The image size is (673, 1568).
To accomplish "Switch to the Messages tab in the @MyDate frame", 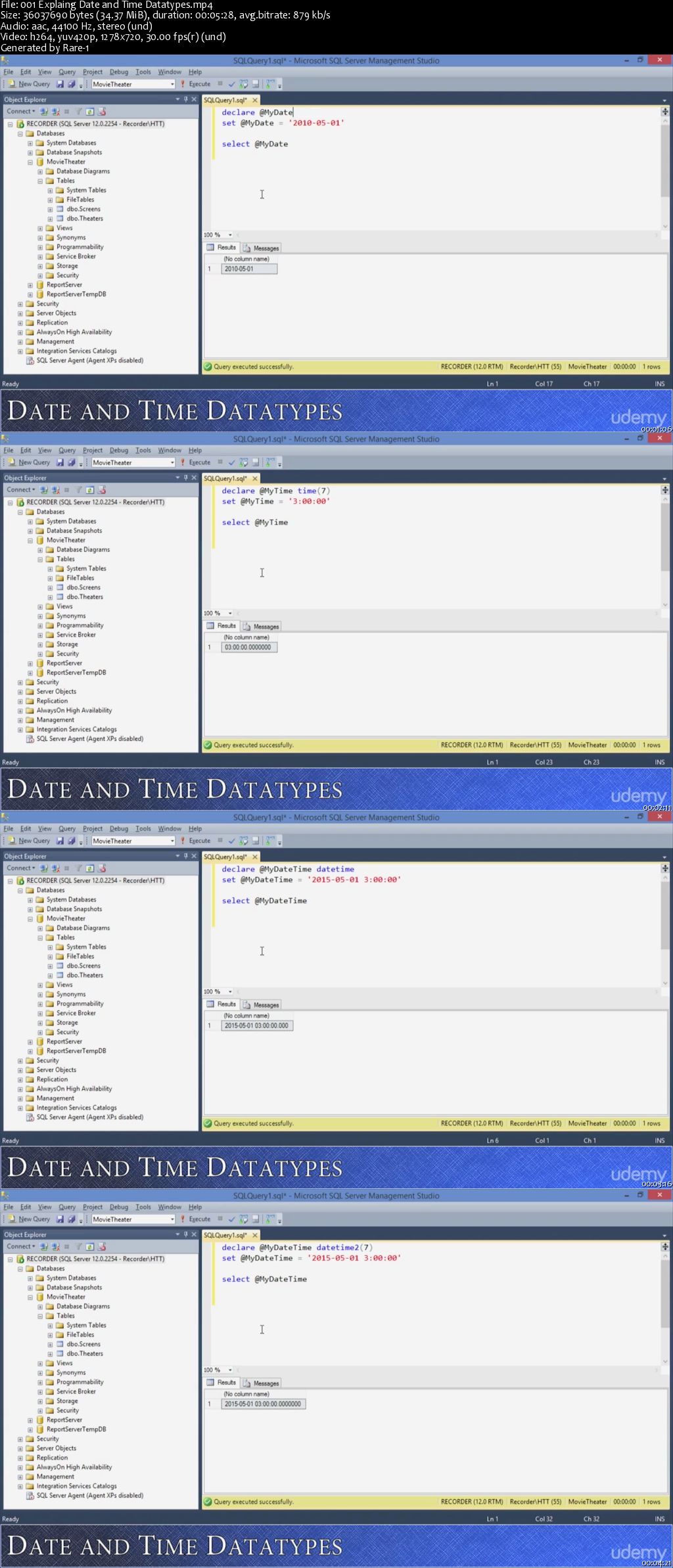I will [x=262, y=248].
